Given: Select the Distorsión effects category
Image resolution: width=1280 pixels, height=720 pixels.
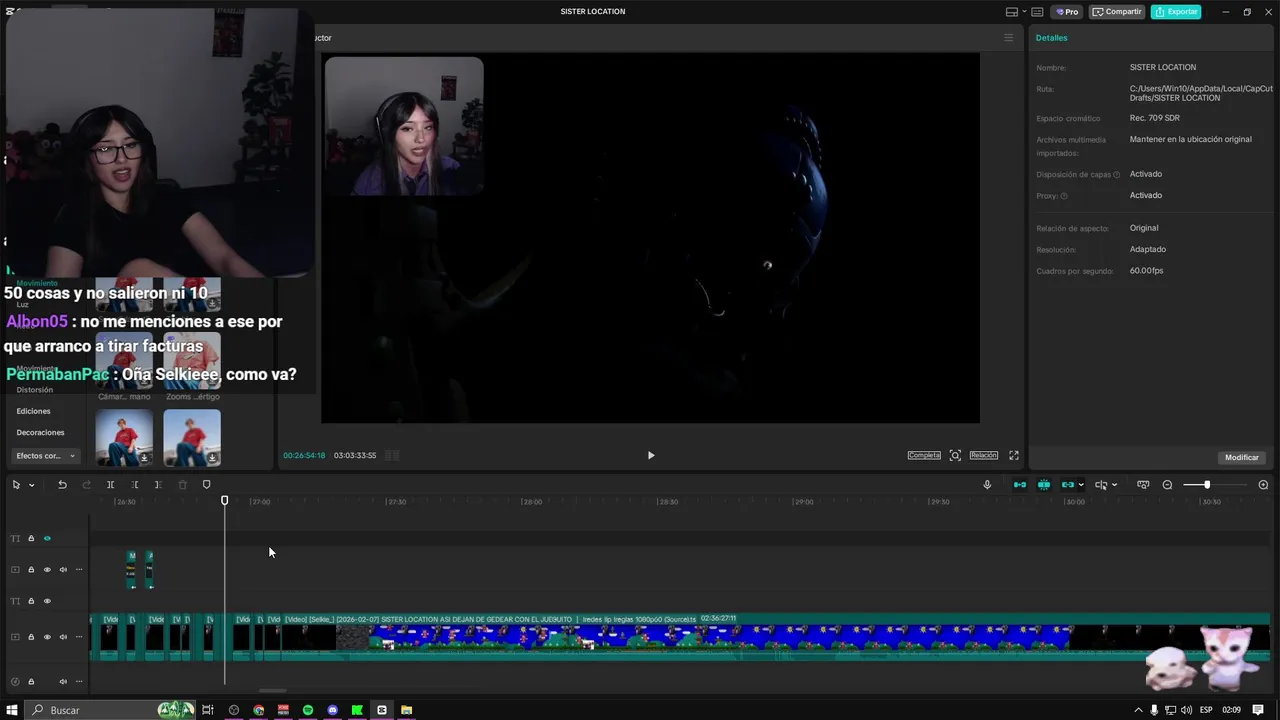Looking at the screenshot, I should coord(35,390).
